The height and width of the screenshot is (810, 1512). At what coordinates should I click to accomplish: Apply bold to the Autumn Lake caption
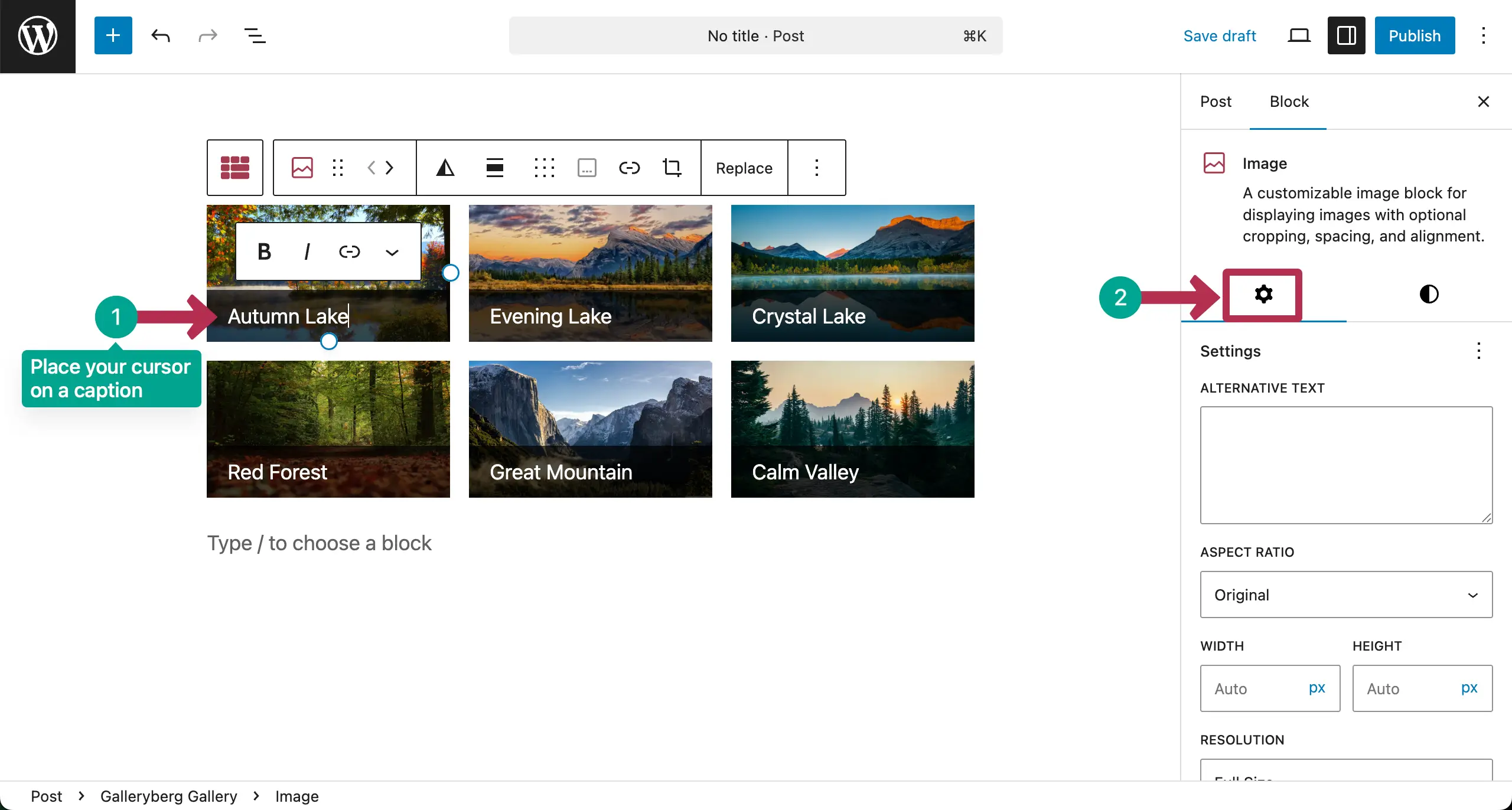[x=264, y=251]
